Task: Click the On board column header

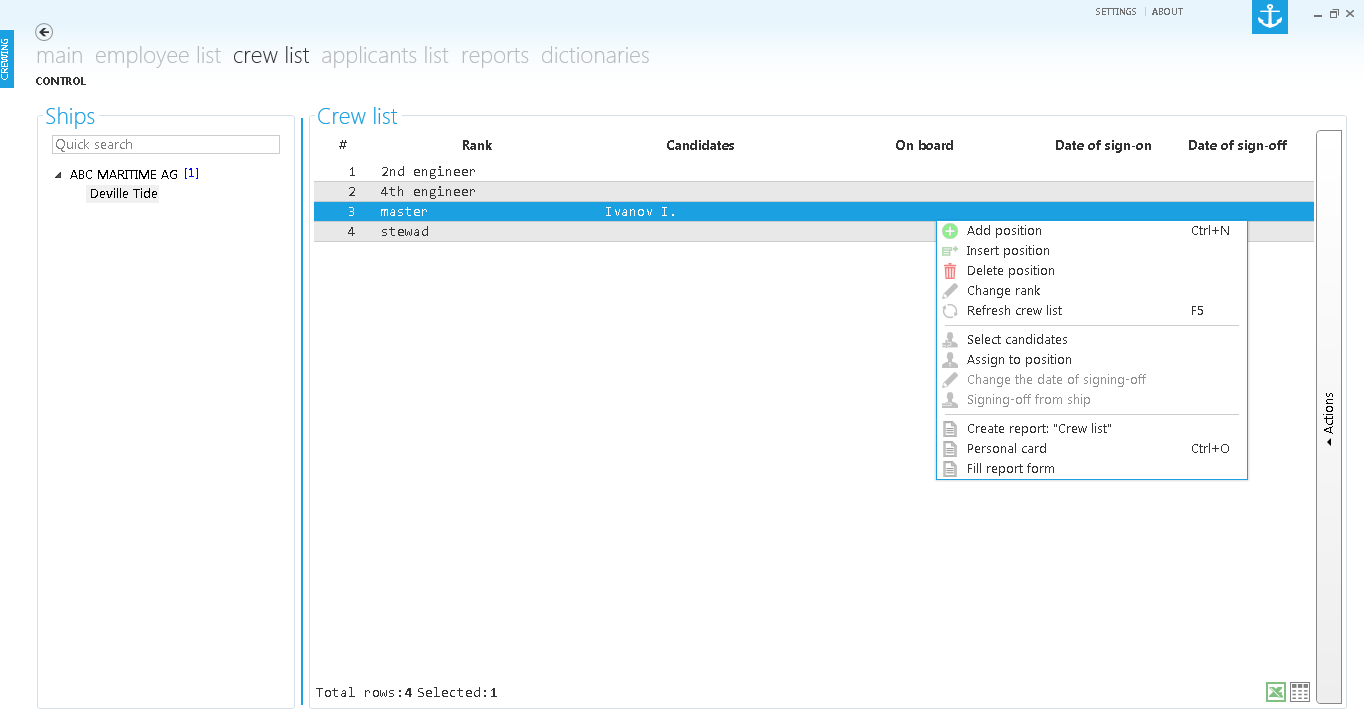Action: click(x=924, y=146)
